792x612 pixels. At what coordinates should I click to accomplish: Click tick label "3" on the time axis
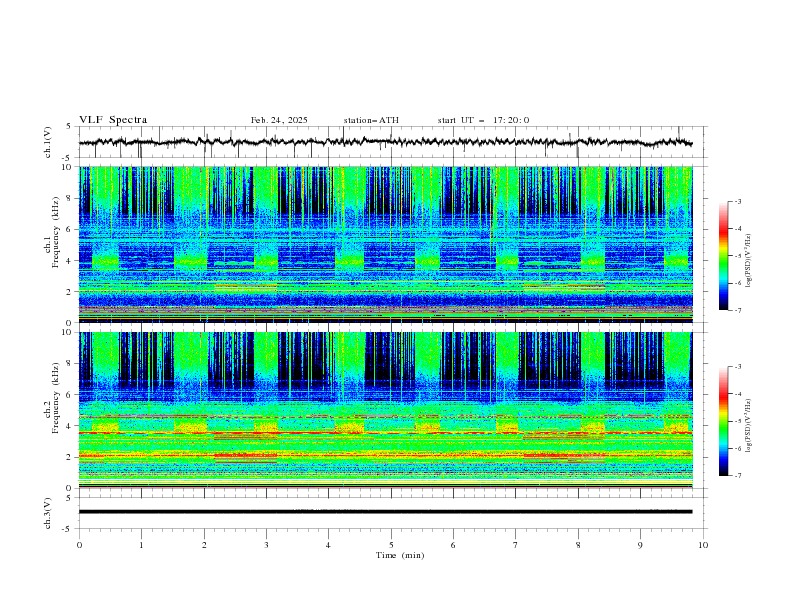tap(266, 545)
